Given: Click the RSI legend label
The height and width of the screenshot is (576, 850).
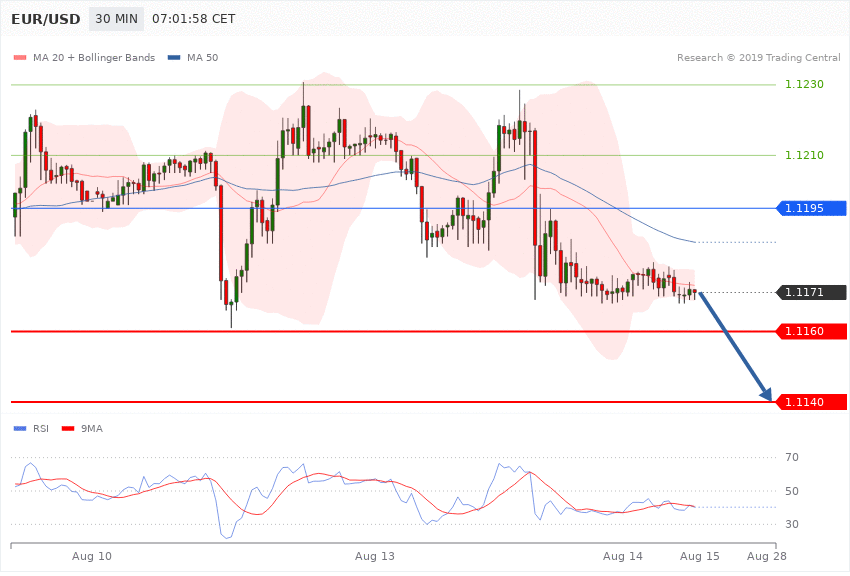Looking at the screenshot, I should [41, 429].
